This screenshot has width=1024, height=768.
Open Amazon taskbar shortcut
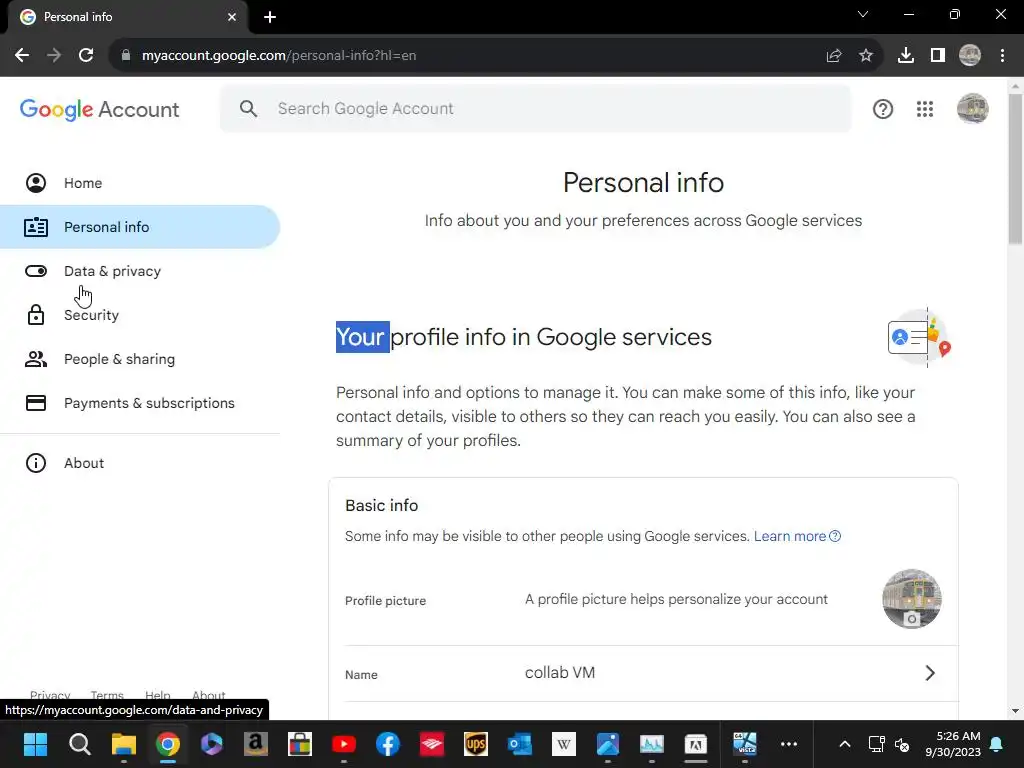coord(255,744)
